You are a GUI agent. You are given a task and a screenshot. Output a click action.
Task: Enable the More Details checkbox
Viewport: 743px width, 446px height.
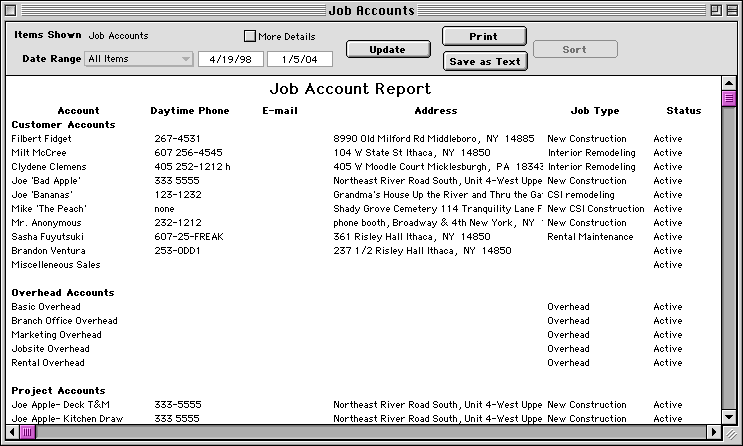[250, 36]
